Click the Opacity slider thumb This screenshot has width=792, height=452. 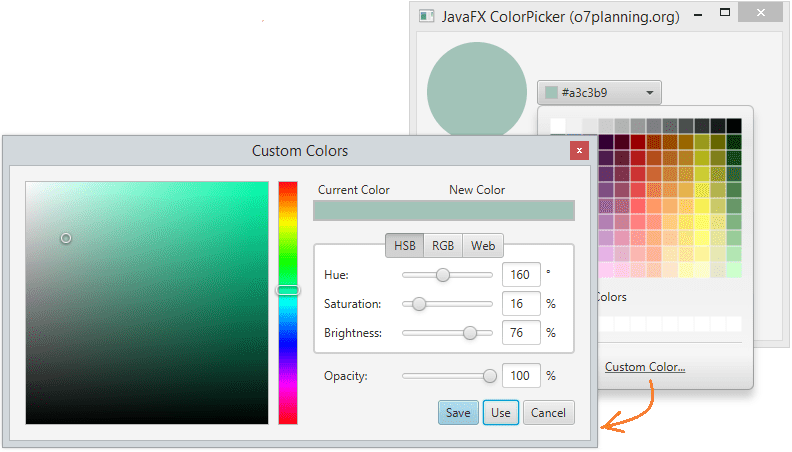pyautogui.click(x=489, y=376)
